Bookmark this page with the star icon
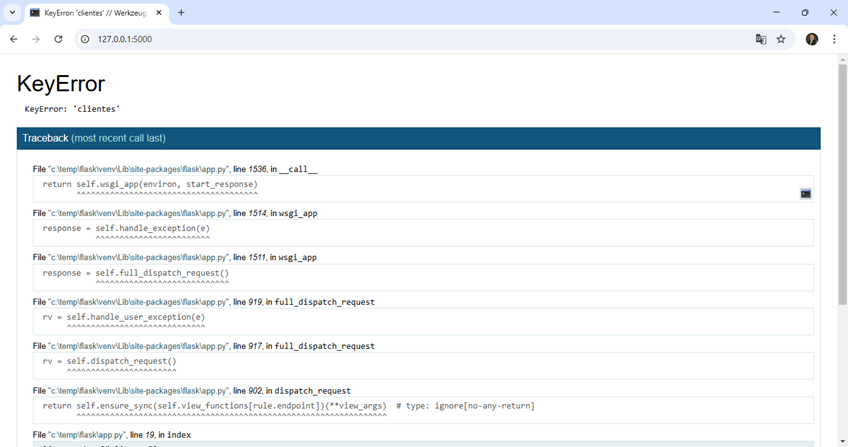Image resolution: width=848 pixels, height=447 pixels. coord(781,39)
